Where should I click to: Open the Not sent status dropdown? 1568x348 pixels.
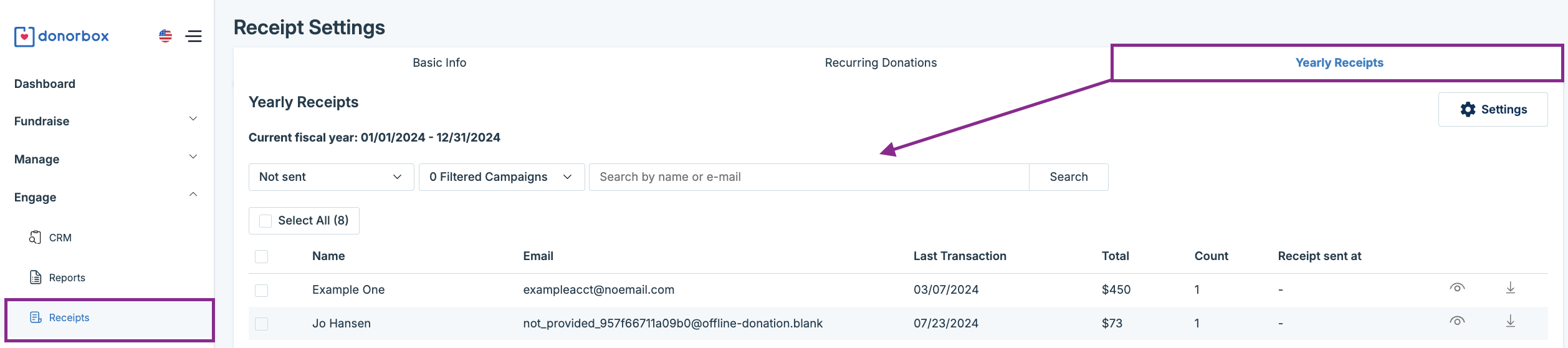tap(331, 177)
